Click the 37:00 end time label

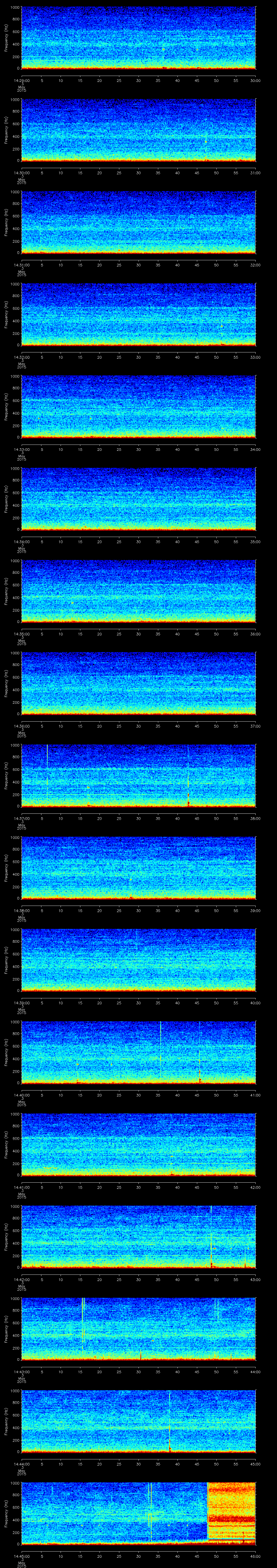[x=256, y=726]
